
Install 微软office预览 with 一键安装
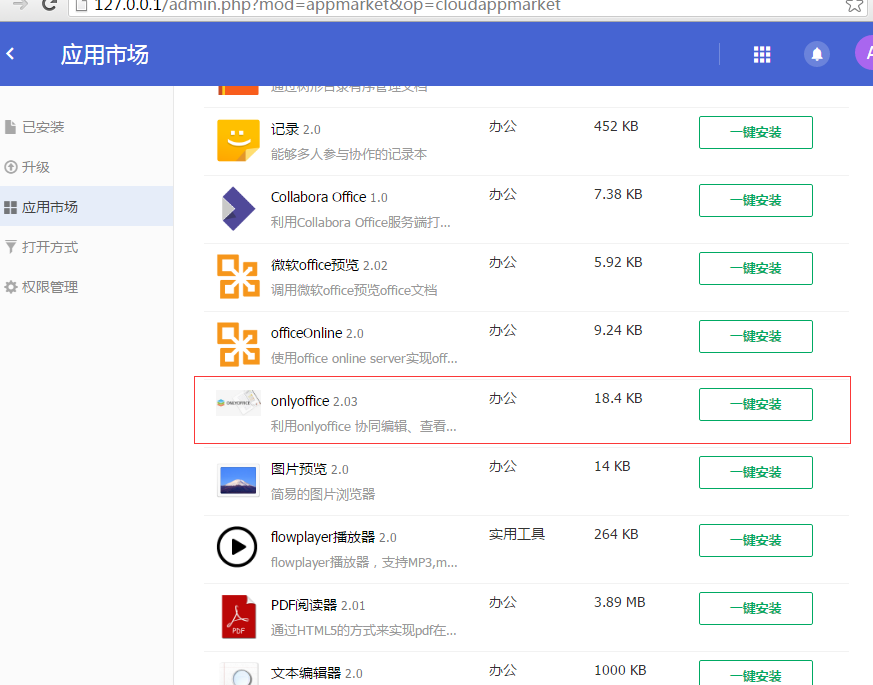[756, 268]
